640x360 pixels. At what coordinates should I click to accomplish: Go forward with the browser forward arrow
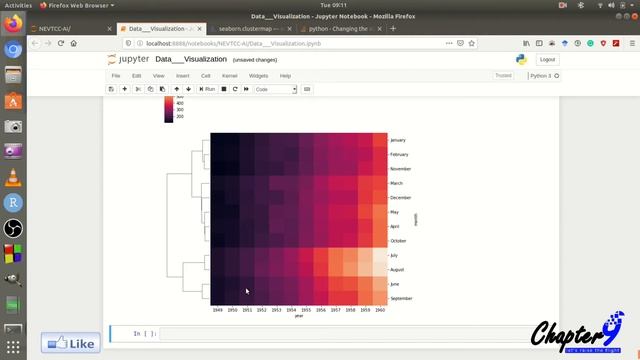(48, 43)
